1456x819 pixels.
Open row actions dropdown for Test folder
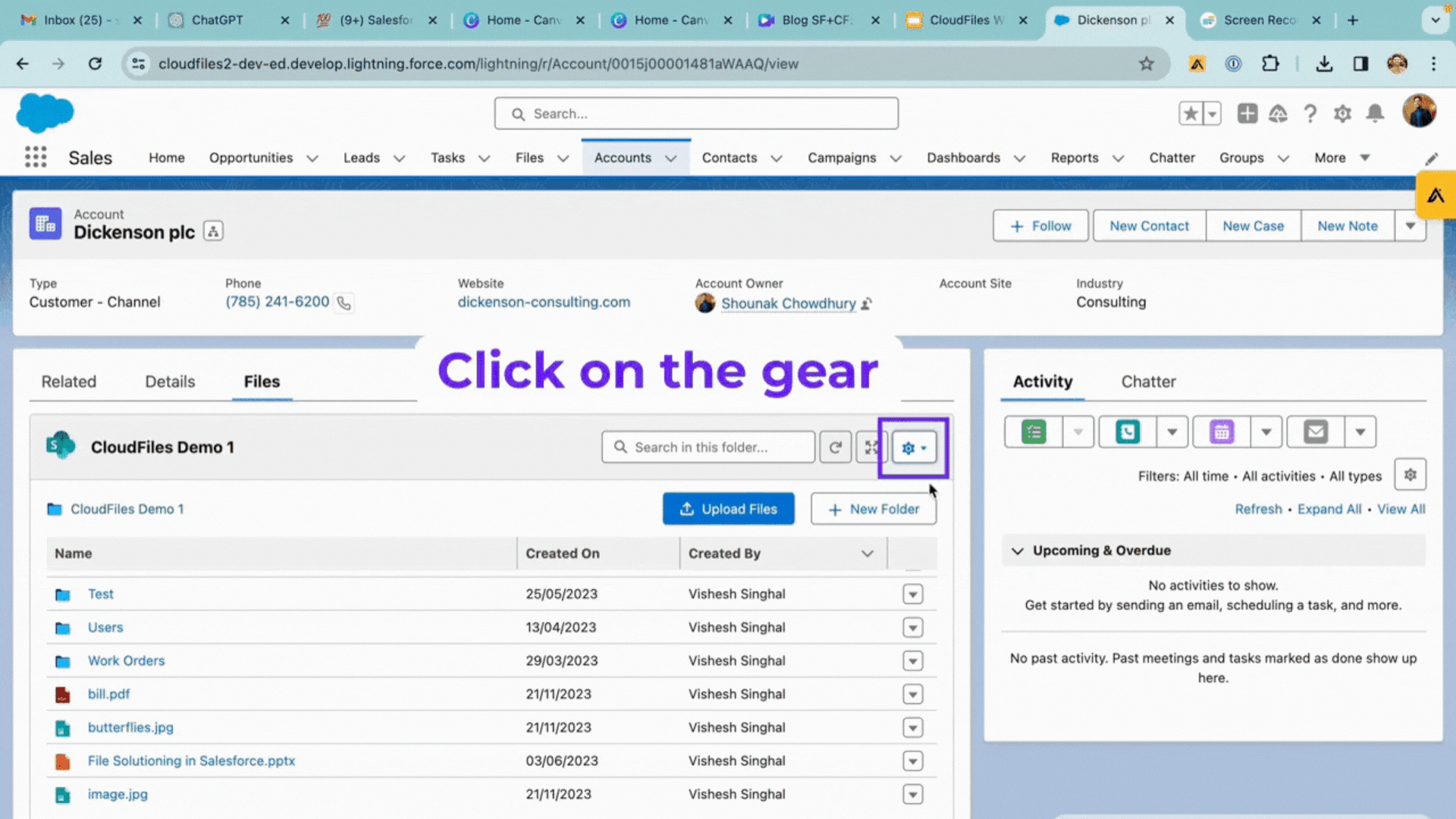point(912,595)
